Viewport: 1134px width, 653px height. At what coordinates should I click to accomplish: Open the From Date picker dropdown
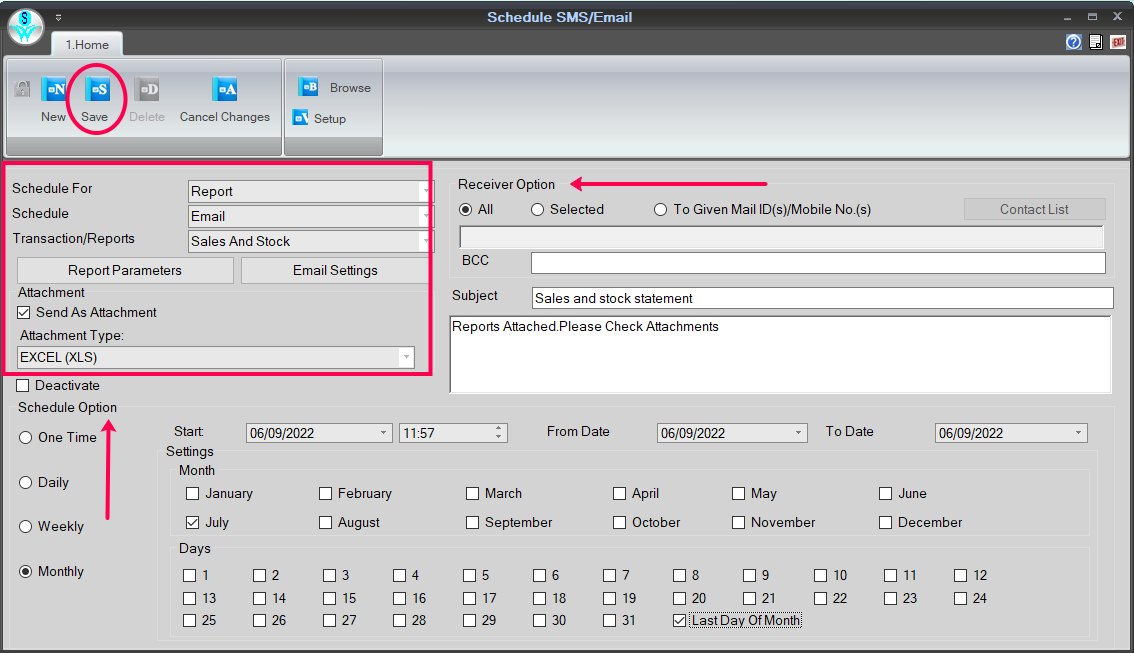[798, 434]
